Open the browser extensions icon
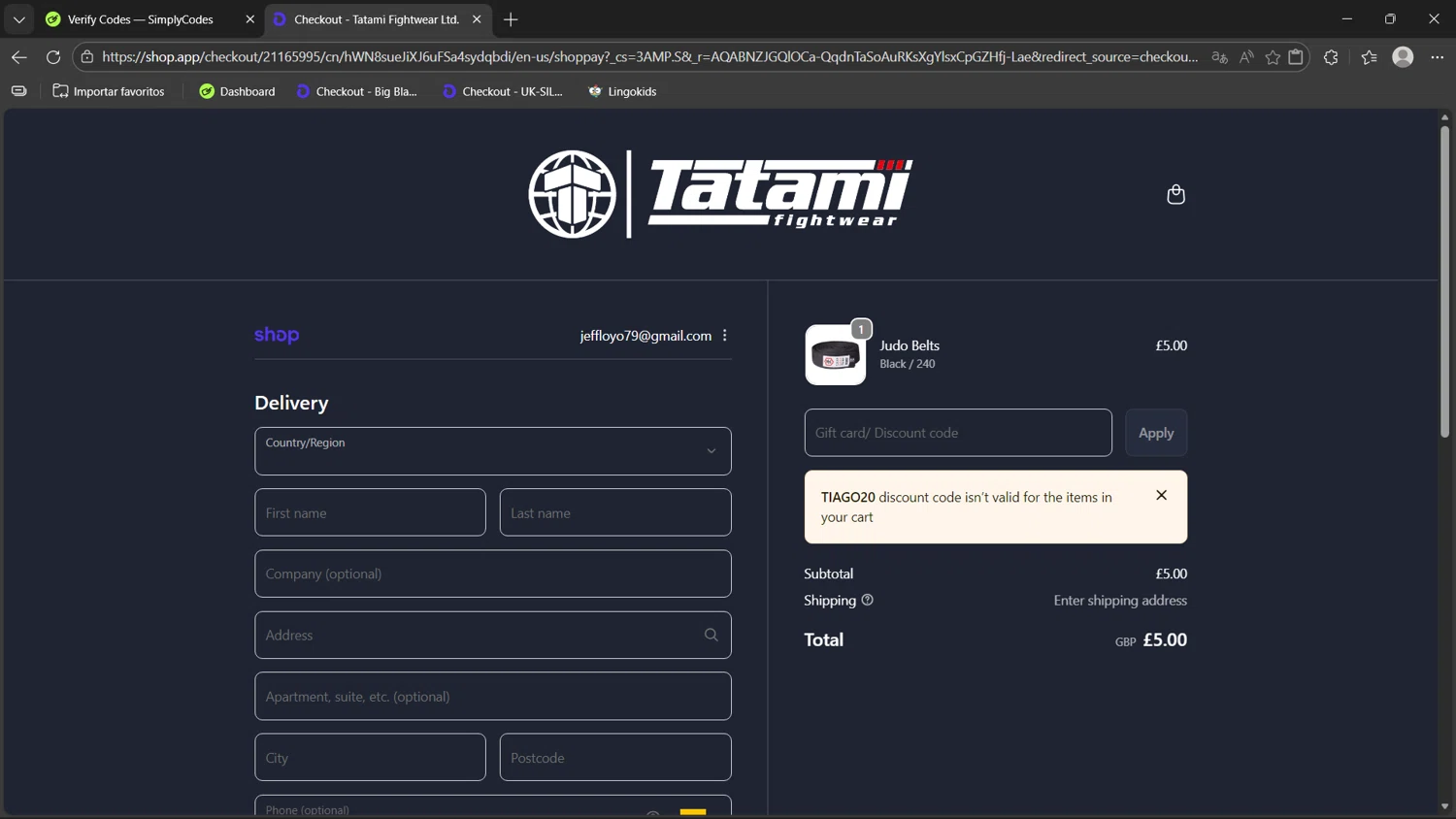The image size is (1456, 819). point(1331,57)
